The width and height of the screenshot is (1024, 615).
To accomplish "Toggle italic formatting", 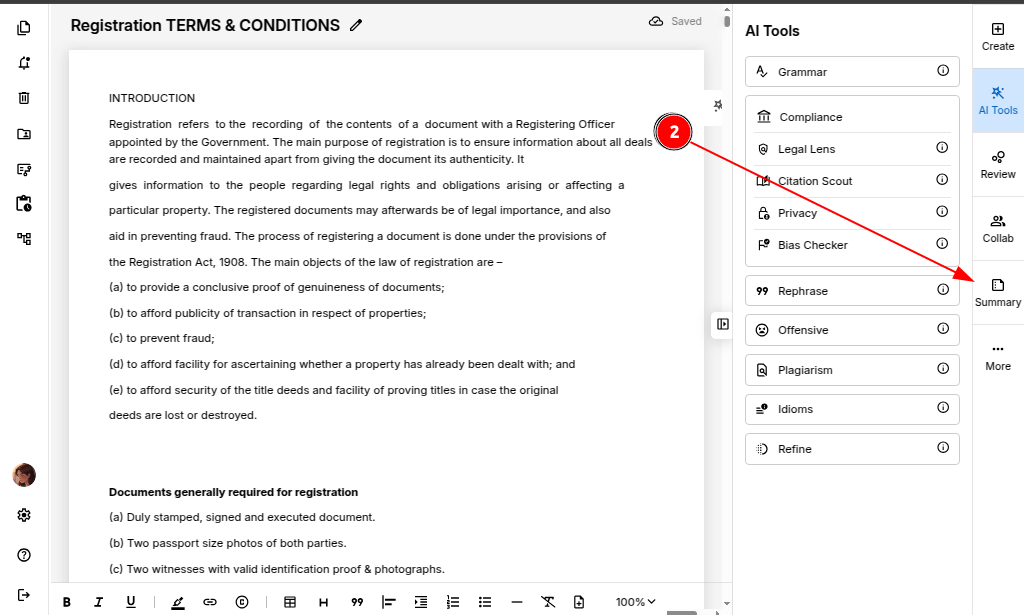I will click(98, 602).
